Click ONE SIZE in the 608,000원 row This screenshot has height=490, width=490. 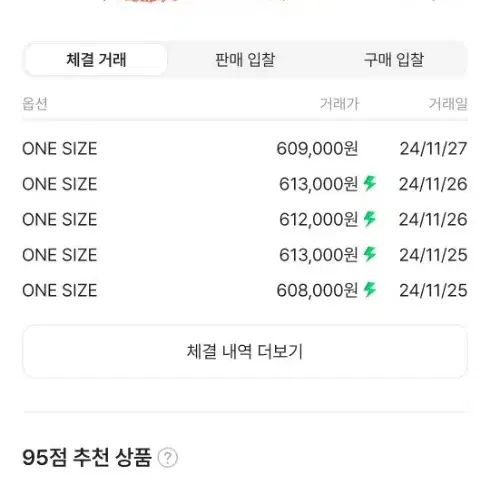tap(59, 290)
